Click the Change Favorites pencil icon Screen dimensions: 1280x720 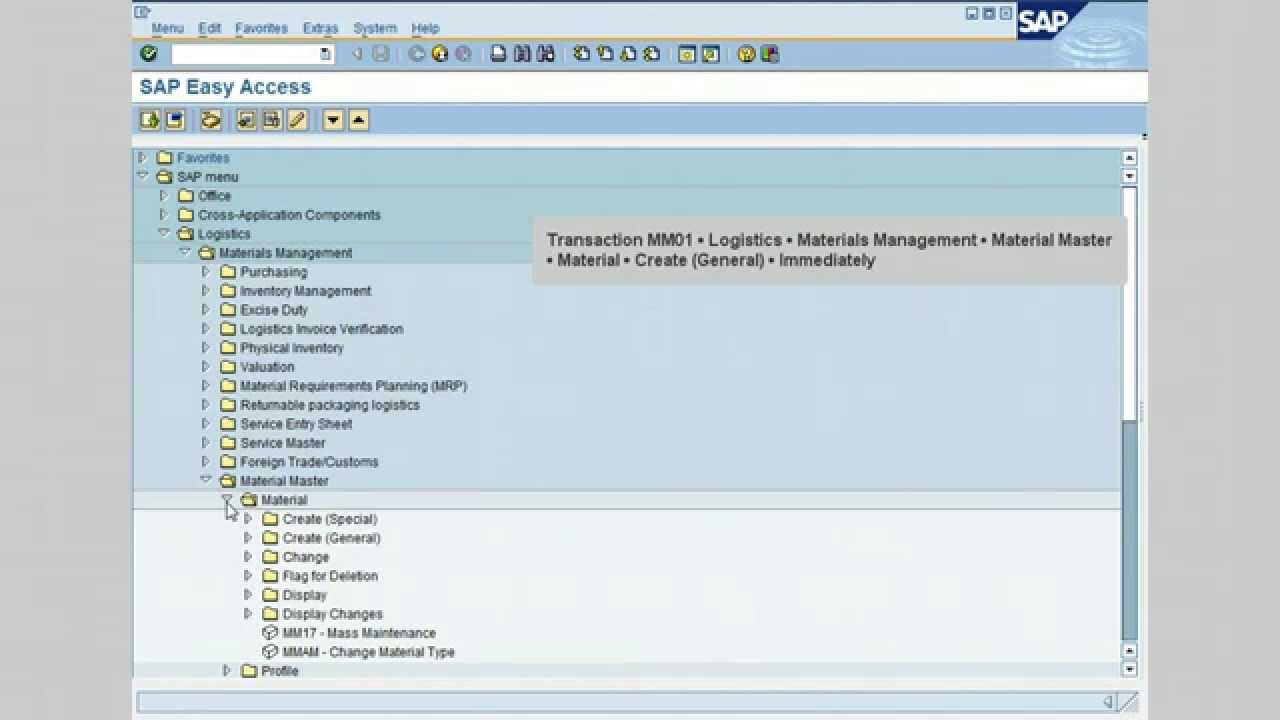[297, 120]
